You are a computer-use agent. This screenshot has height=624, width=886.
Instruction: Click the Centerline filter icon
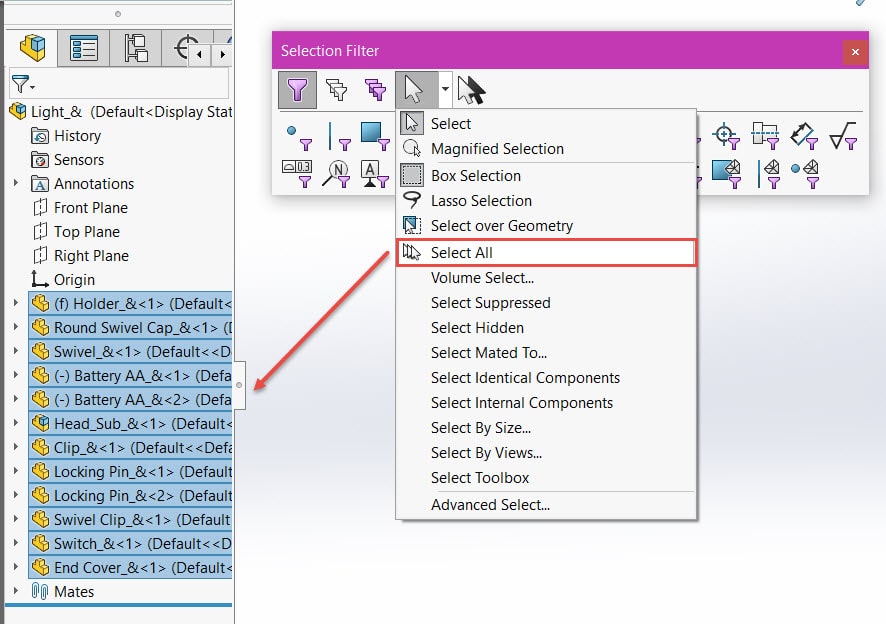765,136
